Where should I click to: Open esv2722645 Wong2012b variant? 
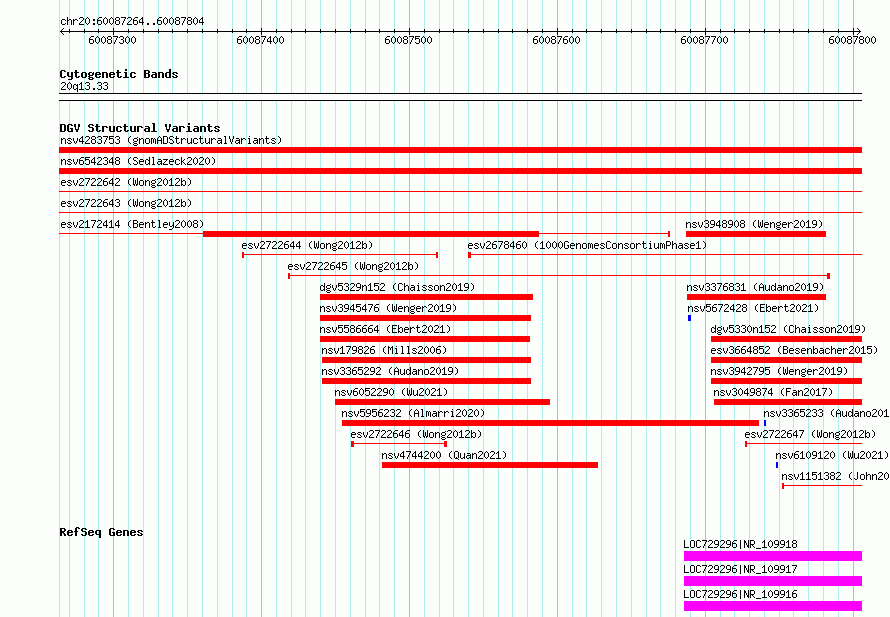tap(353, 266)
